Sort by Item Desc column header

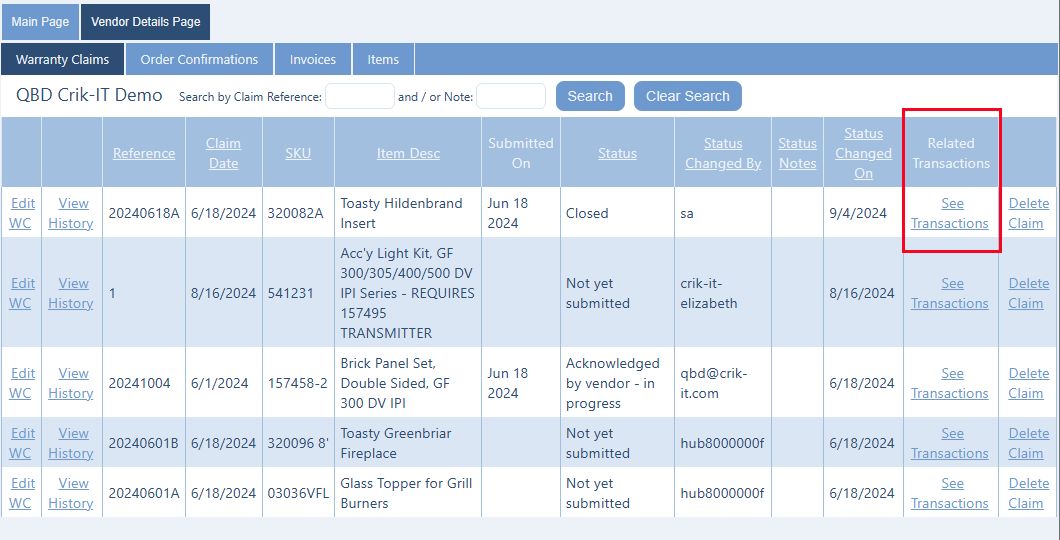408,153
